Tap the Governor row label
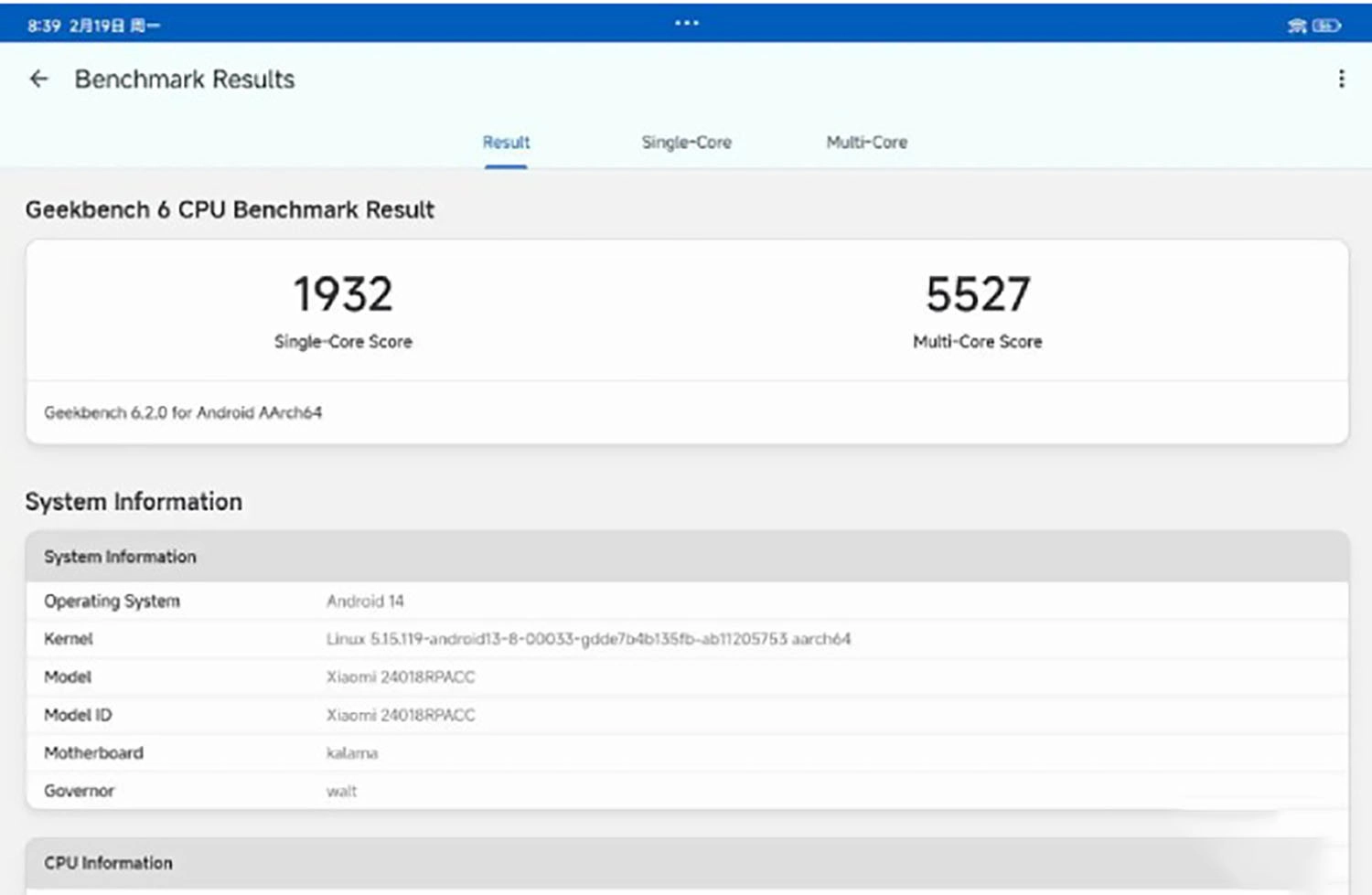The image size is (1372, 895). (79, 792)
